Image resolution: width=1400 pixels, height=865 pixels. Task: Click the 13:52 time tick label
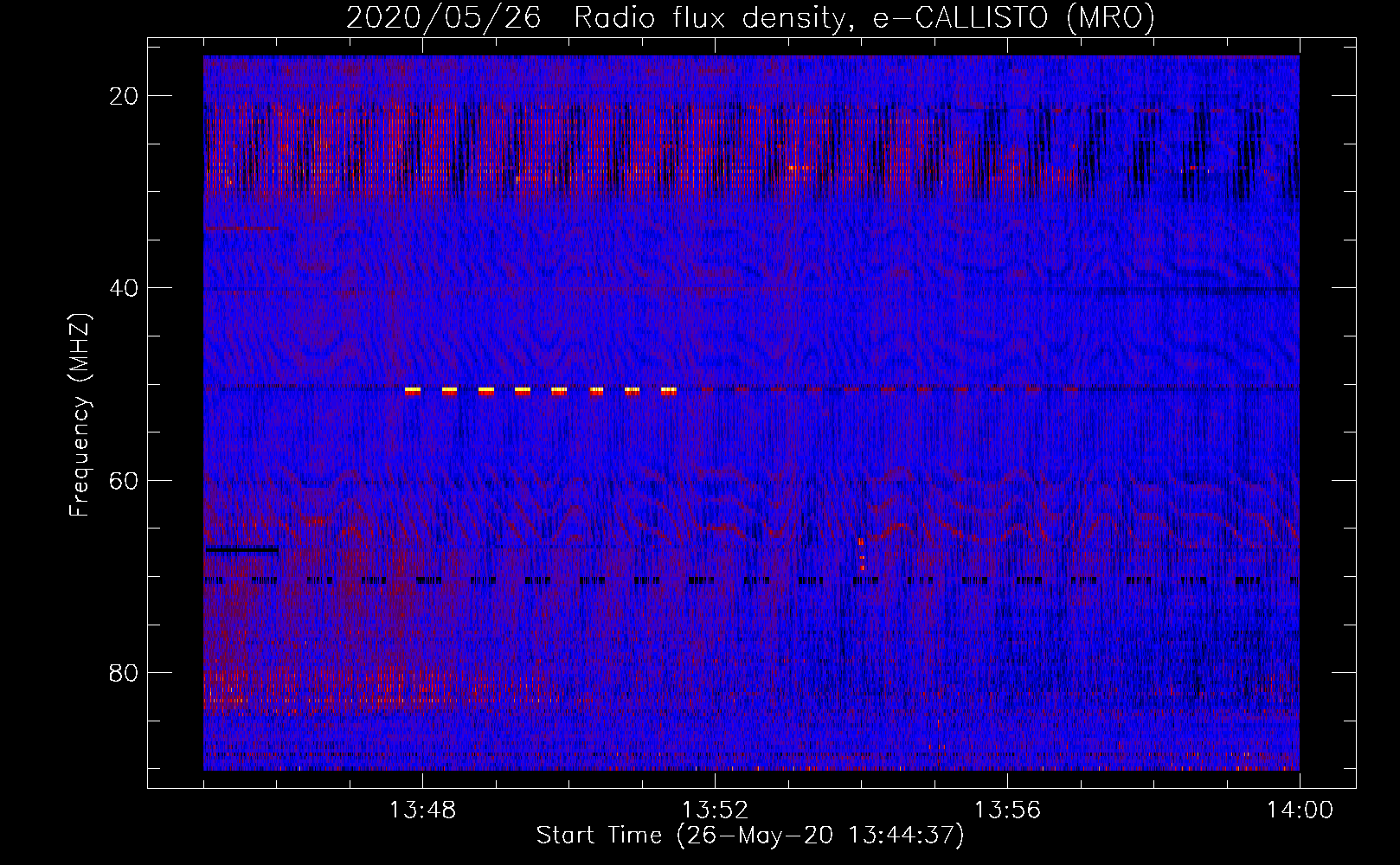pos(715,811)
